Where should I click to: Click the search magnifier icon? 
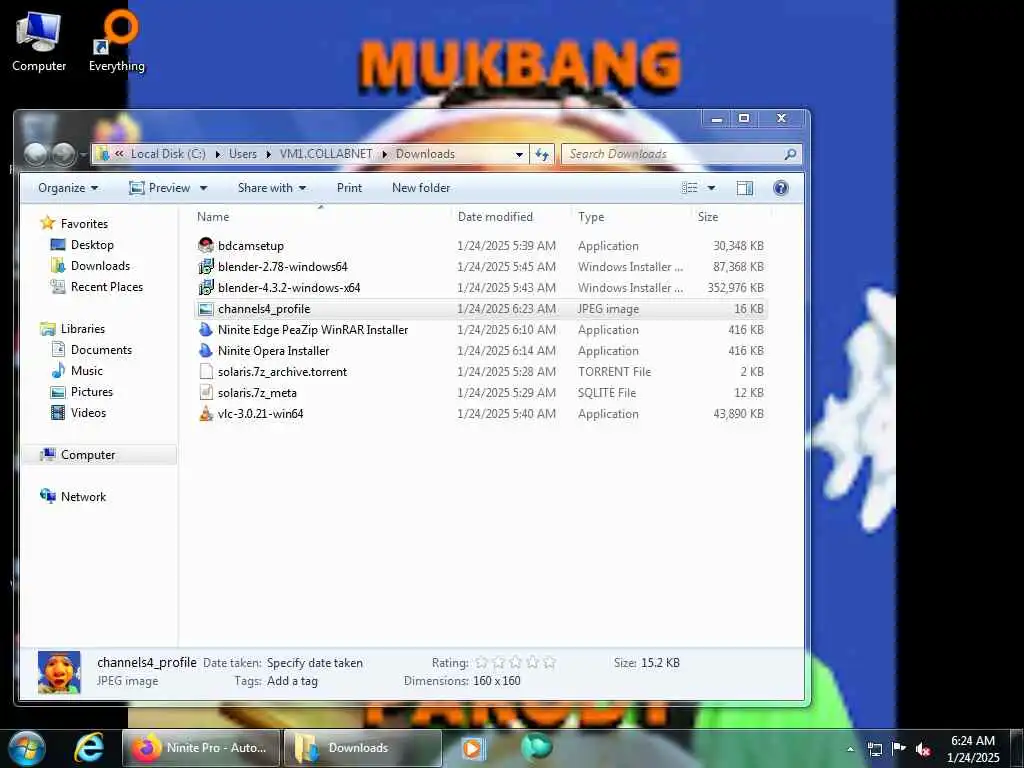[x=790, y=154]
